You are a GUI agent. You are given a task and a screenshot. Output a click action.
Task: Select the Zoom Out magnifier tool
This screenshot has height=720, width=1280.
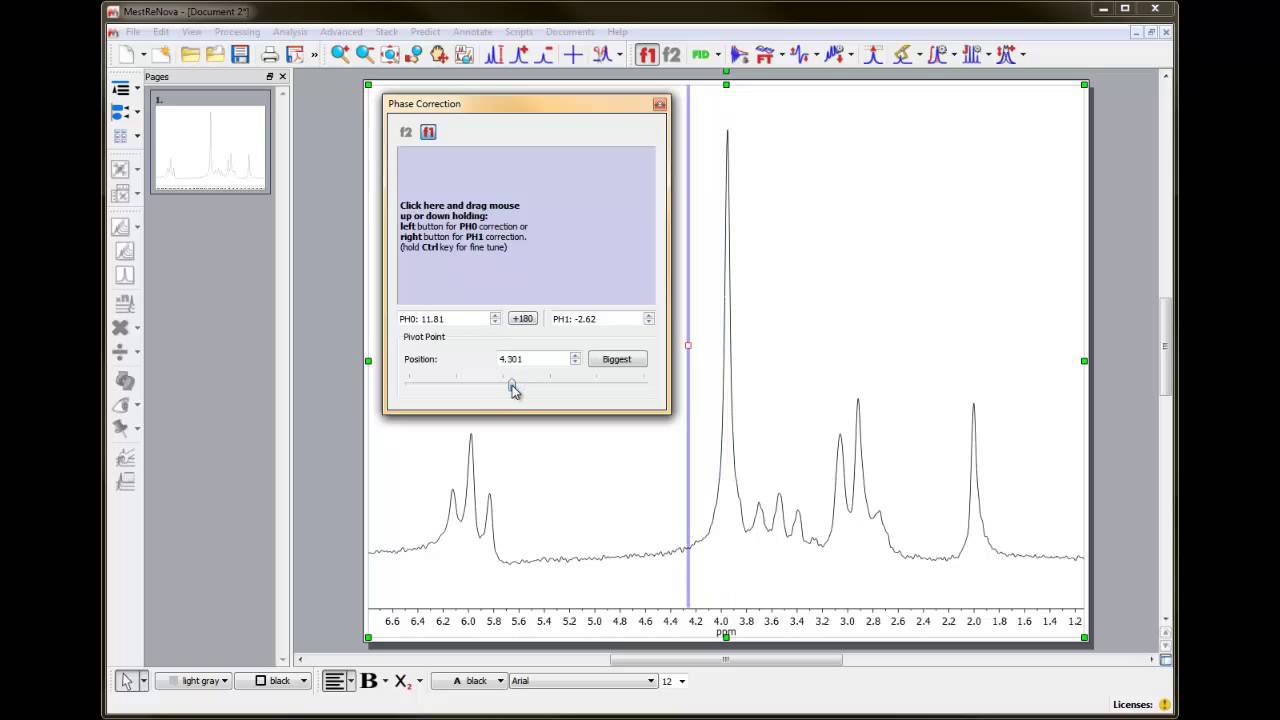point(365,54)
